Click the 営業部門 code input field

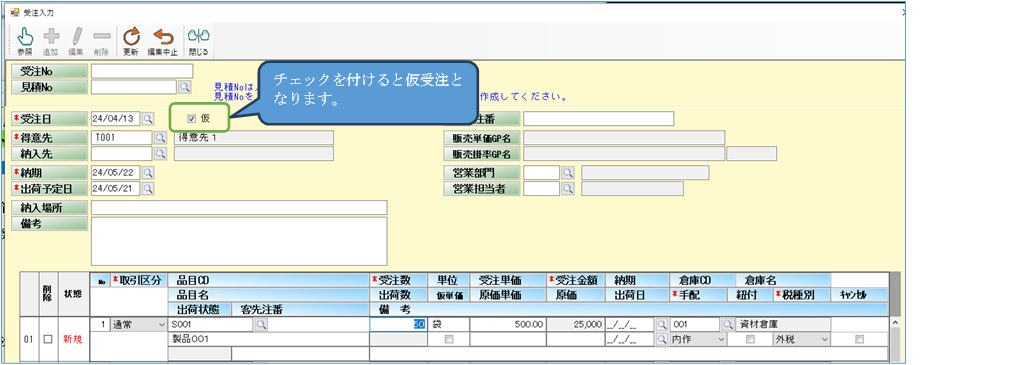(x=541, y=173)
